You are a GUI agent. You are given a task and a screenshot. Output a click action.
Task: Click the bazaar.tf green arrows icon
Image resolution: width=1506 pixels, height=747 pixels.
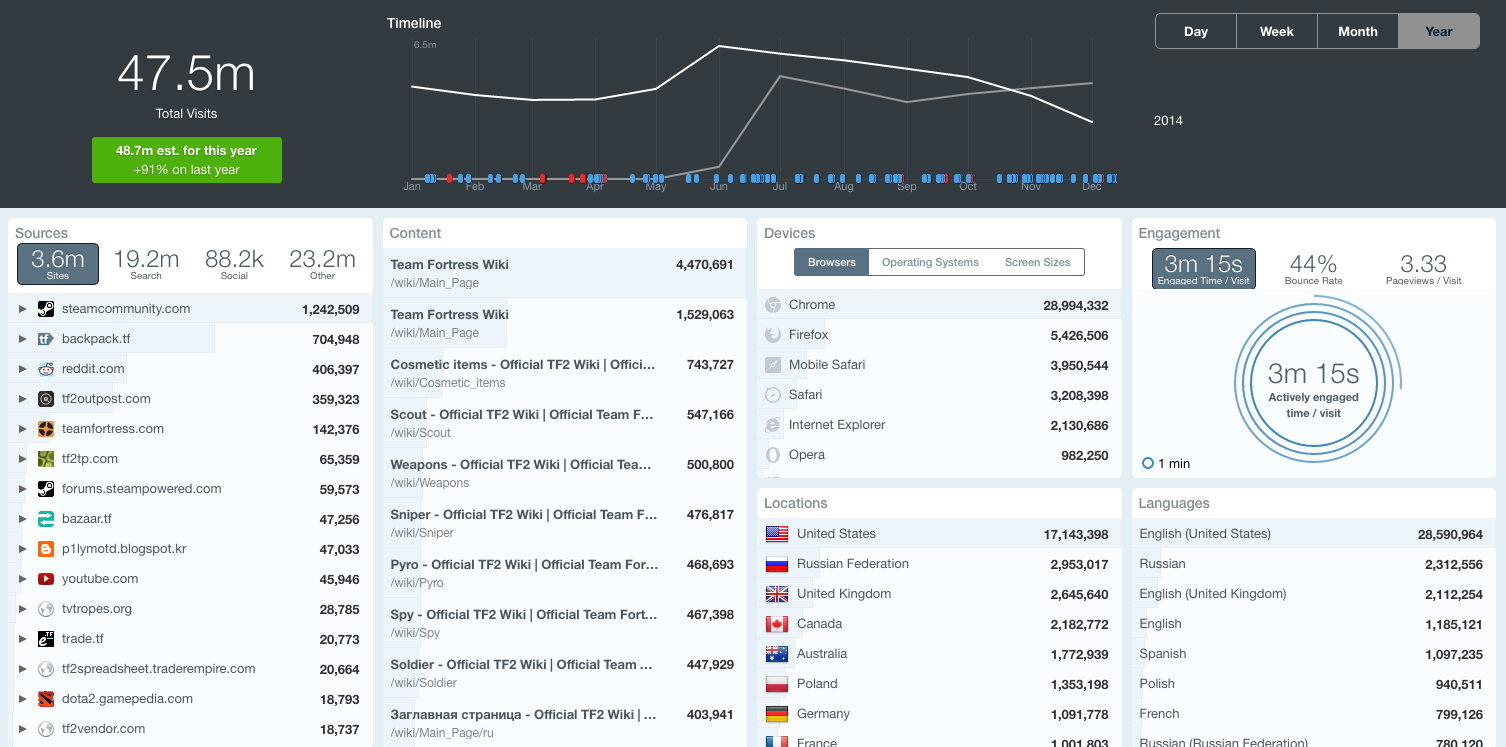coord(46,519)
